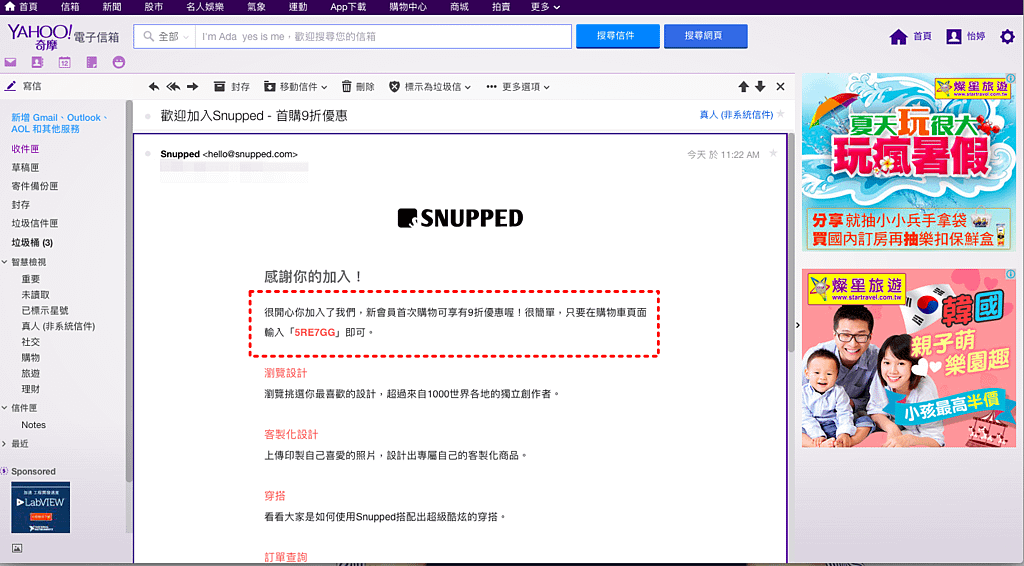1024x566 pixels.
Task: Open the 寄件備份匣 sent folder
Action: click(35, 186)
